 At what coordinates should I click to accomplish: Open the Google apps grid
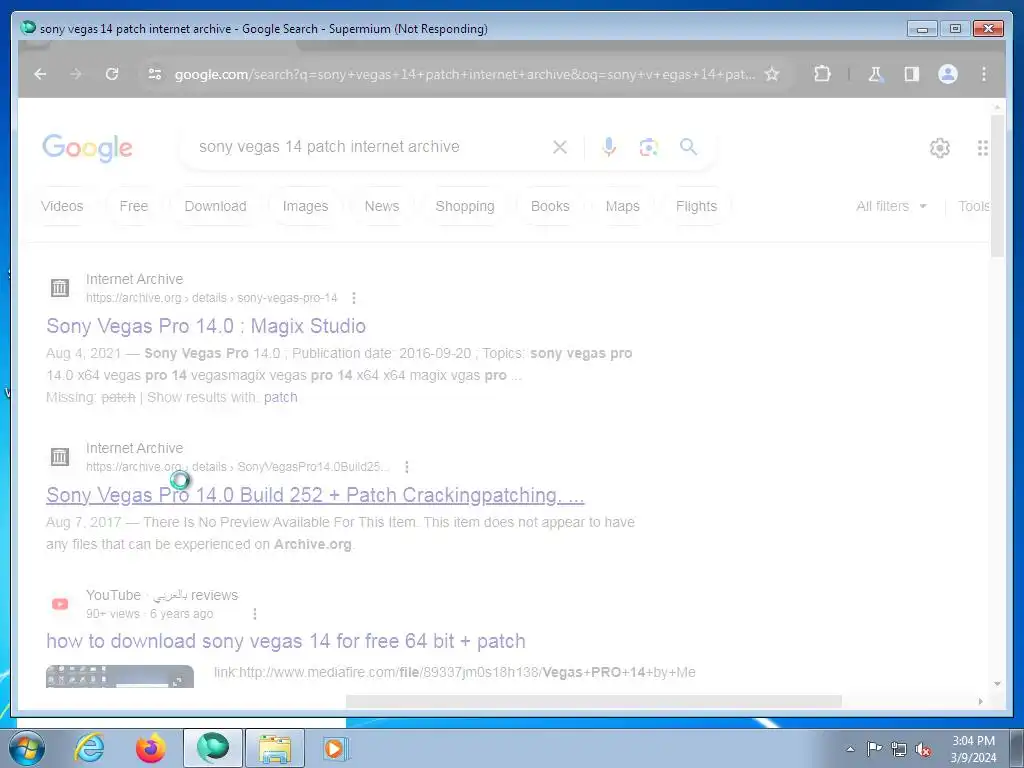[983, 148]
